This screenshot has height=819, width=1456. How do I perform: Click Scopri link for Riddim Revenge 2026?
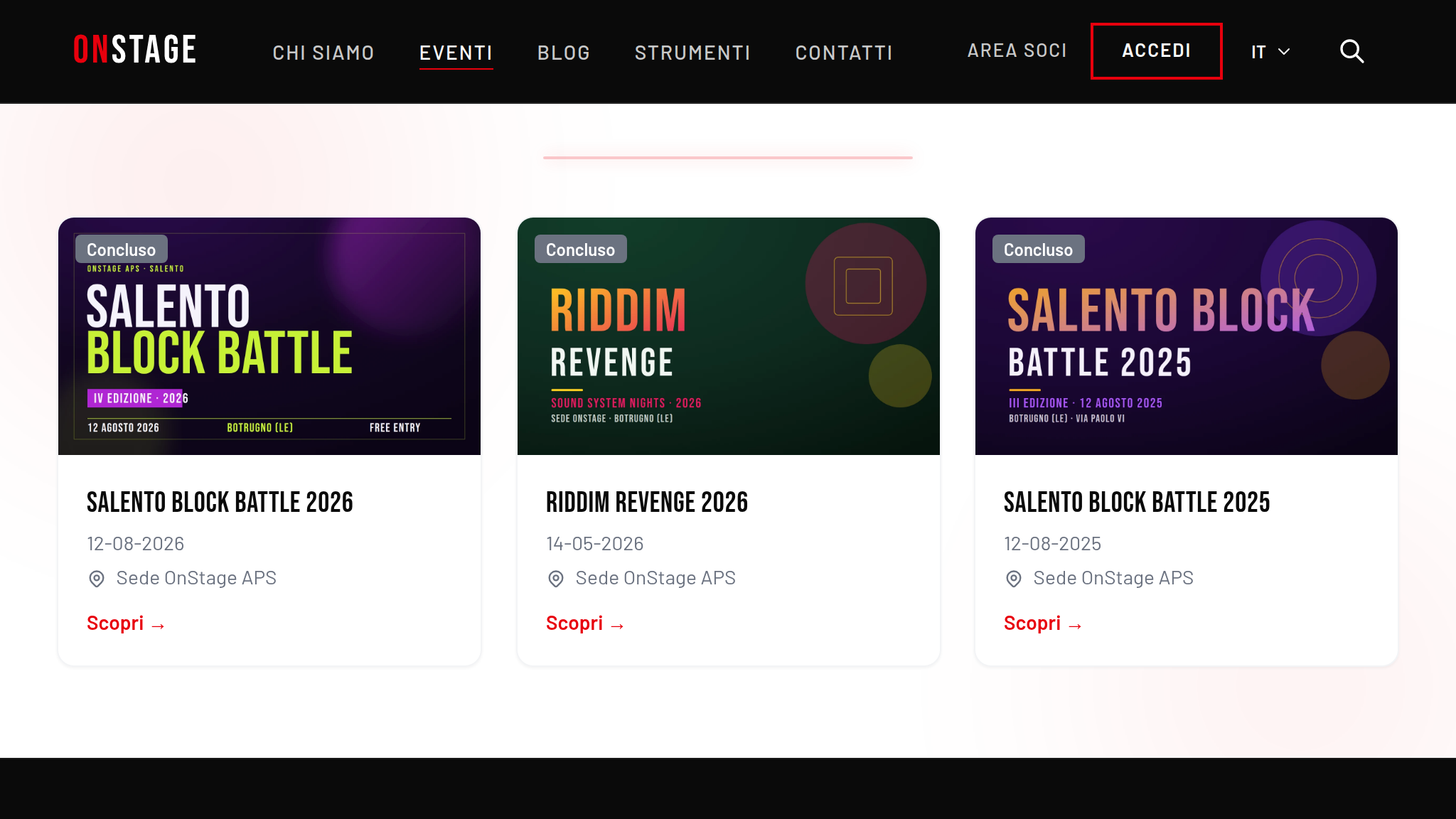pos(585,623)
